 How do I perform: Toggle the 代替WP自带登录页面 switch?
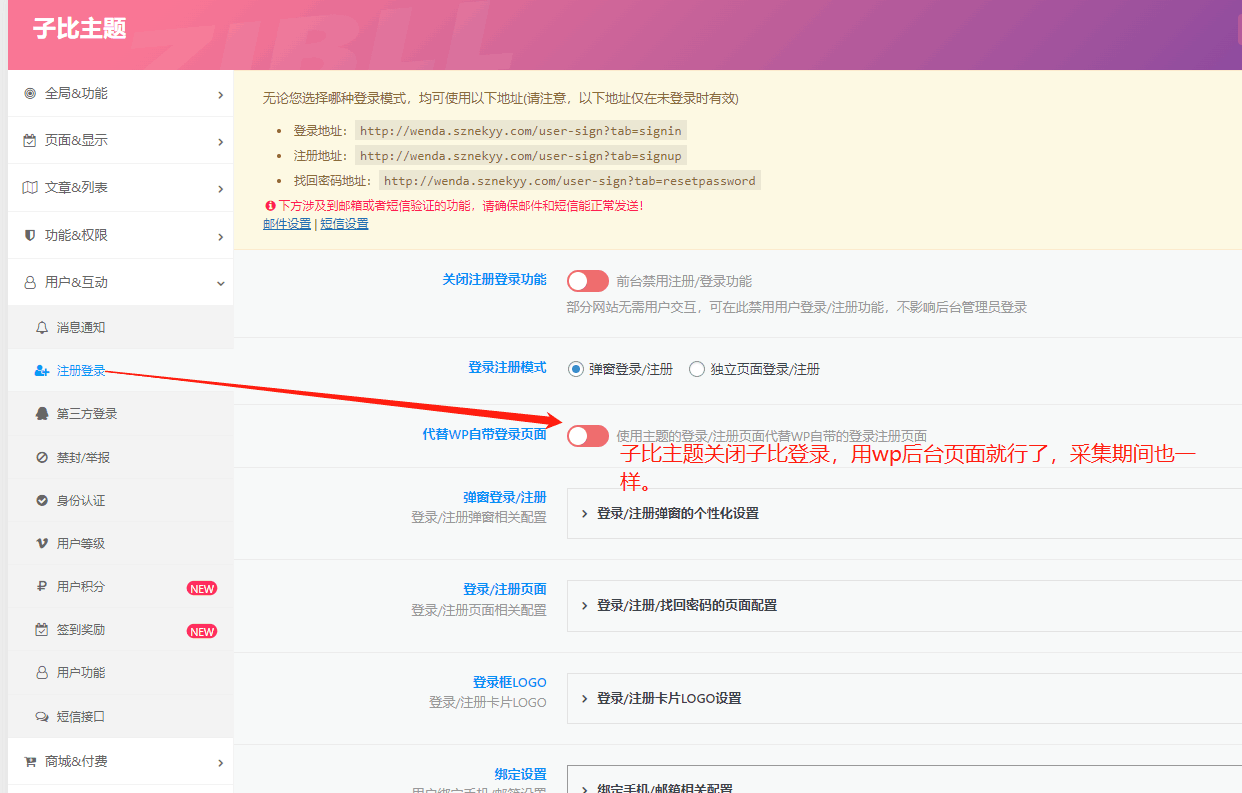(588, 436)
